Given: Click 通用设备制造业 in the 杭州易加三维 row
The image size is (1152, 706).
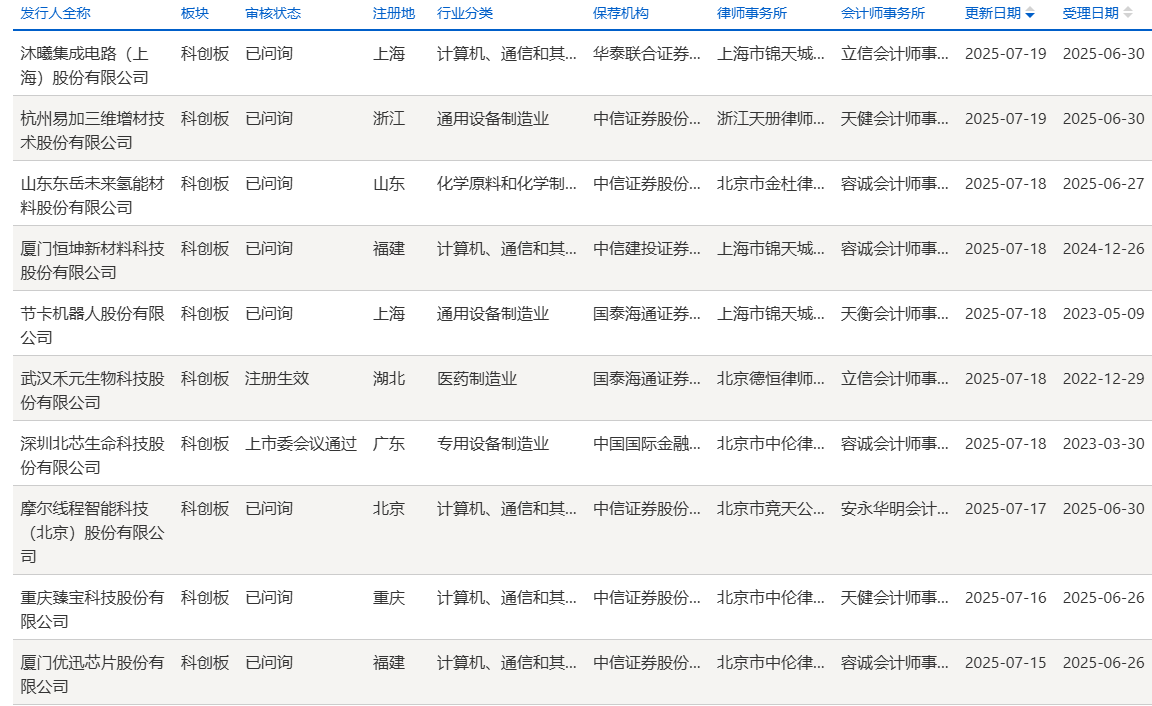Looking at the screenshot, I should click(493, 118).
